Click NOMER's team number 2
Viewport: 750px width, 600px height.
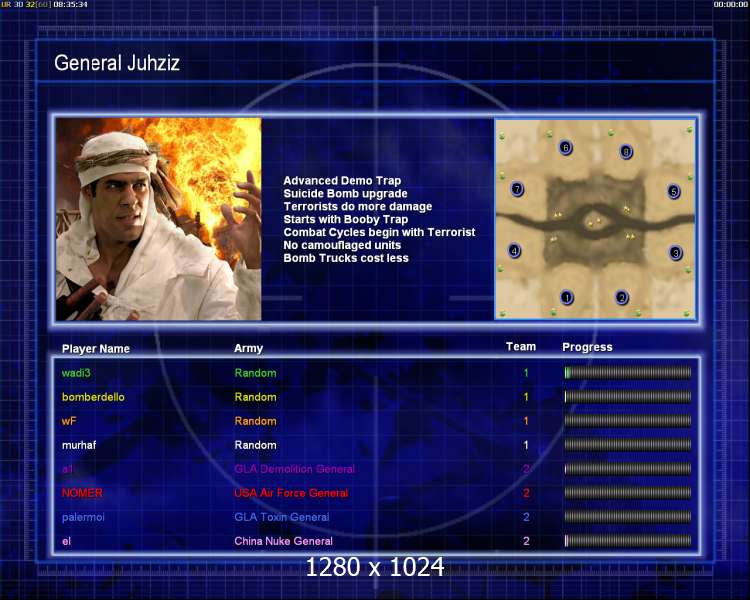[526, 493]
